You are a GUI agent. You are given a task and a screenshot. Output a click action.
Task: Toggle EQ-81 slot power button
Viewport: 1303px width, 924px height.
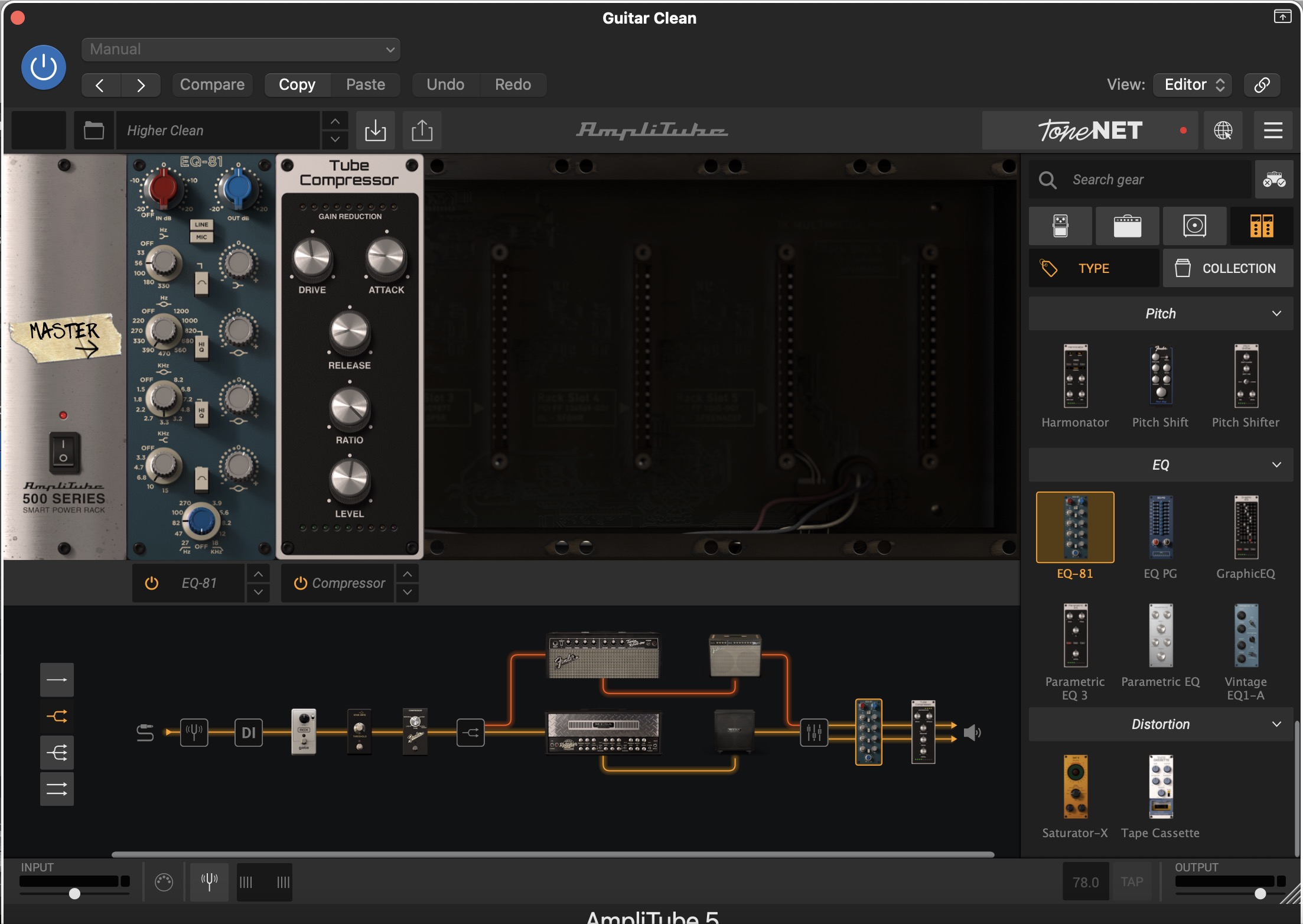(x=152, y=583)
